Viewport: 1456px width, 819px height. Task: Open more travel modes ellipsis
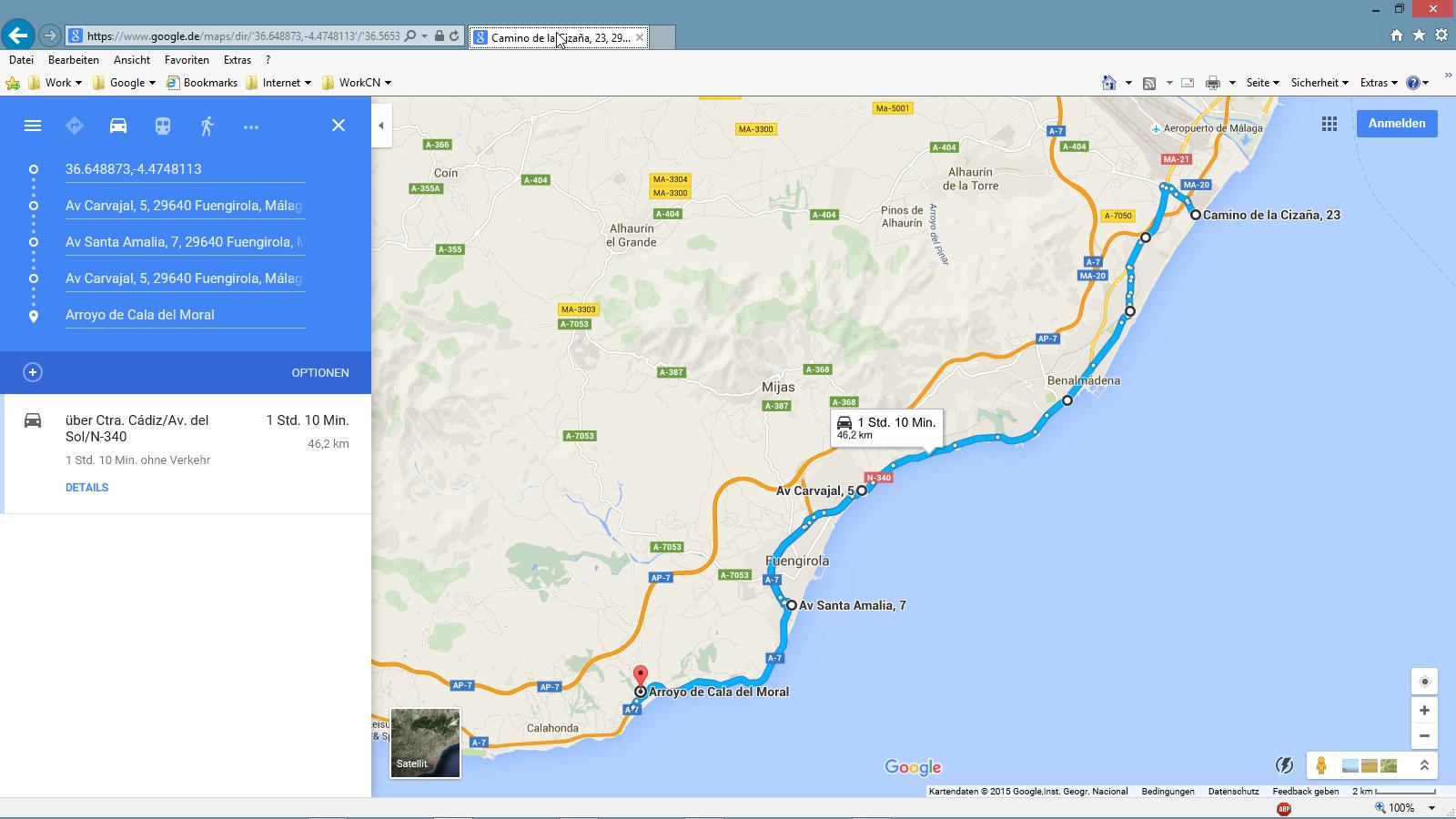[x=251, y=126]
